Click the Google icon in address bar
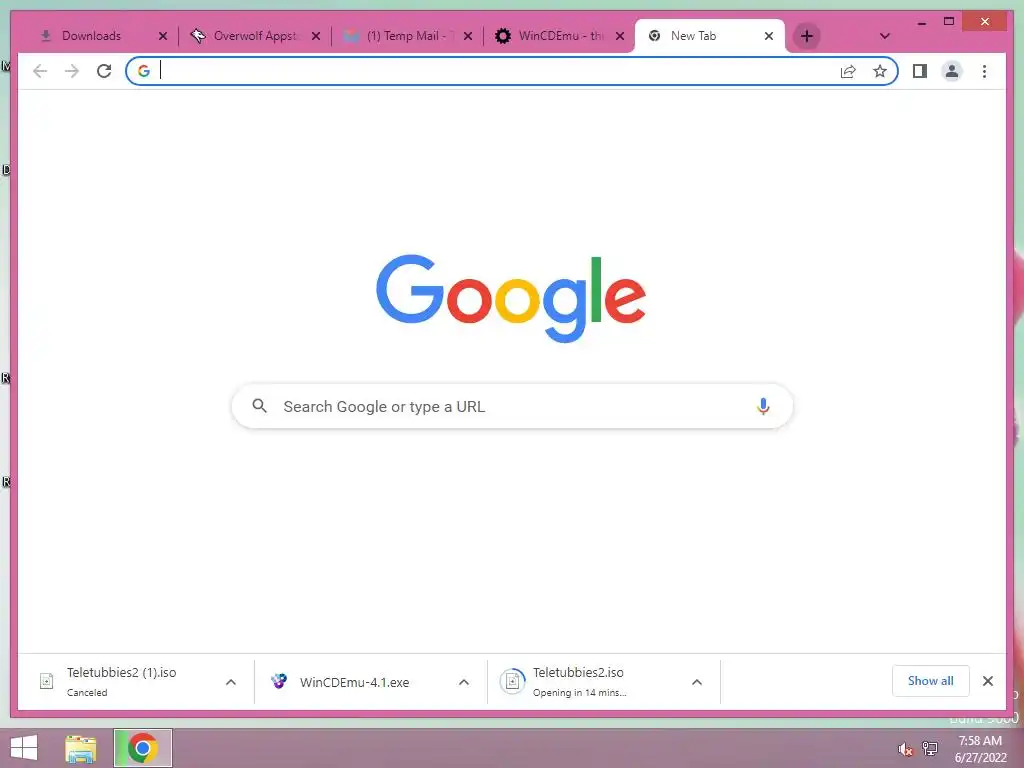 tap(144, 71)
